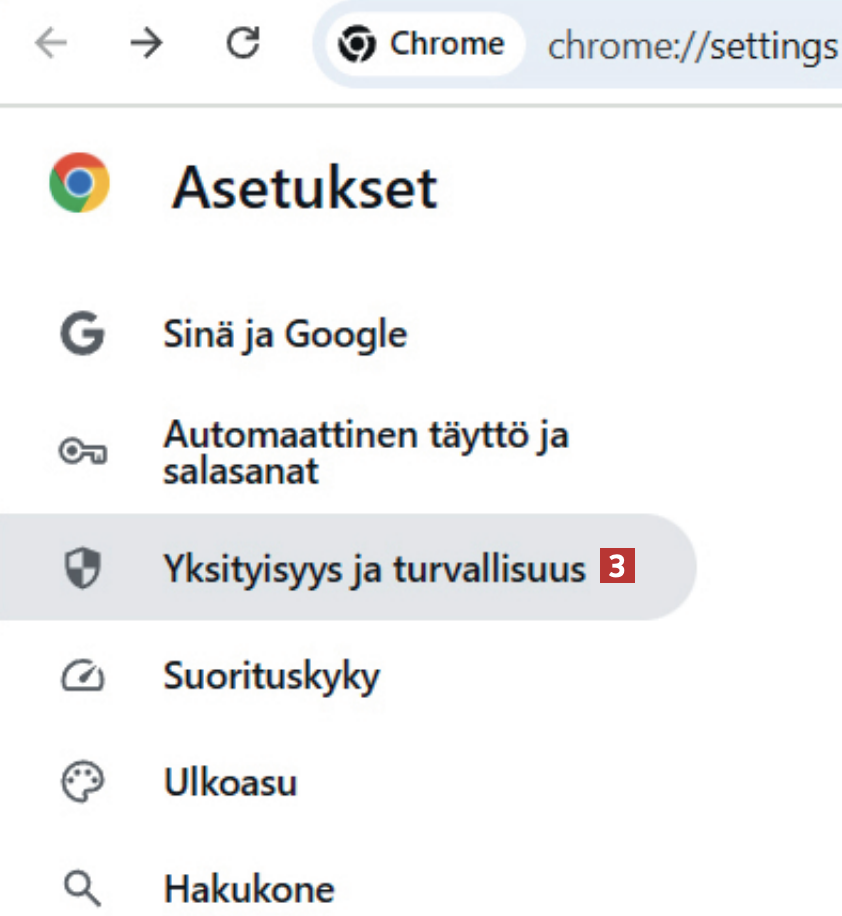Click the browser back arrow
Viewport: 842px width, 916px height.
51,45
